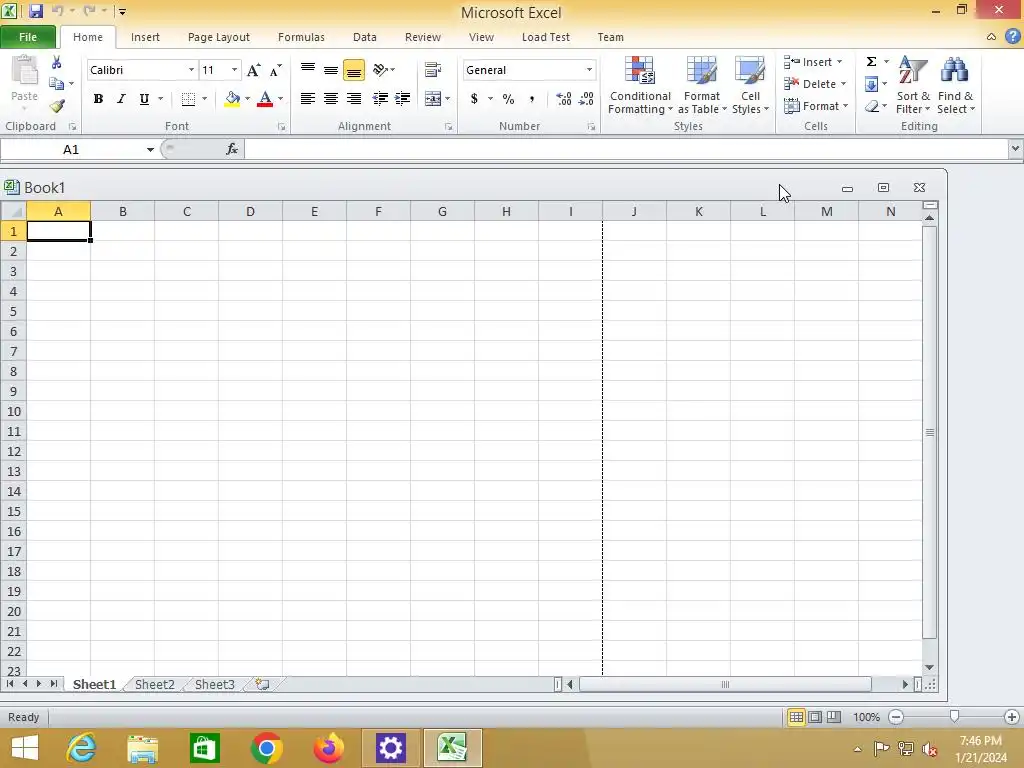Switch to the Formulas tab
Viewport: 1024px width, 768px height.
301,37
